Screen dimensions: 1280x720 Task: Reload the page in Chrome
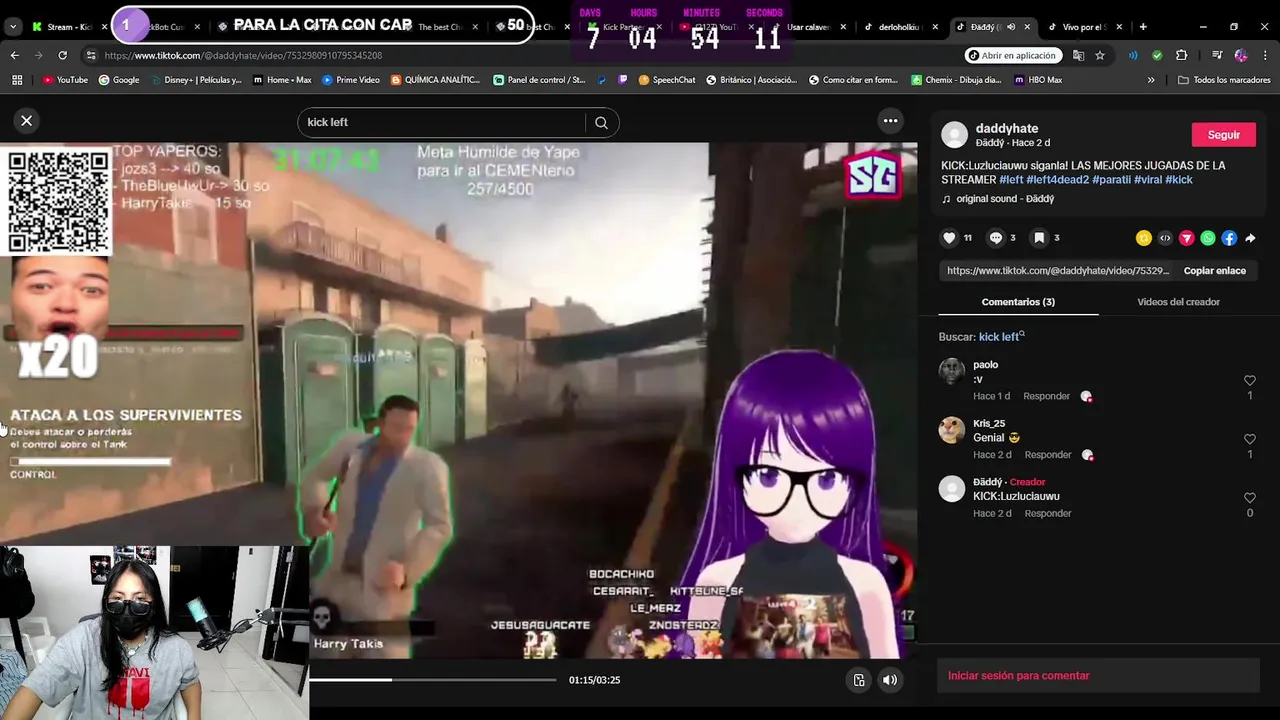tap(62, 55)
